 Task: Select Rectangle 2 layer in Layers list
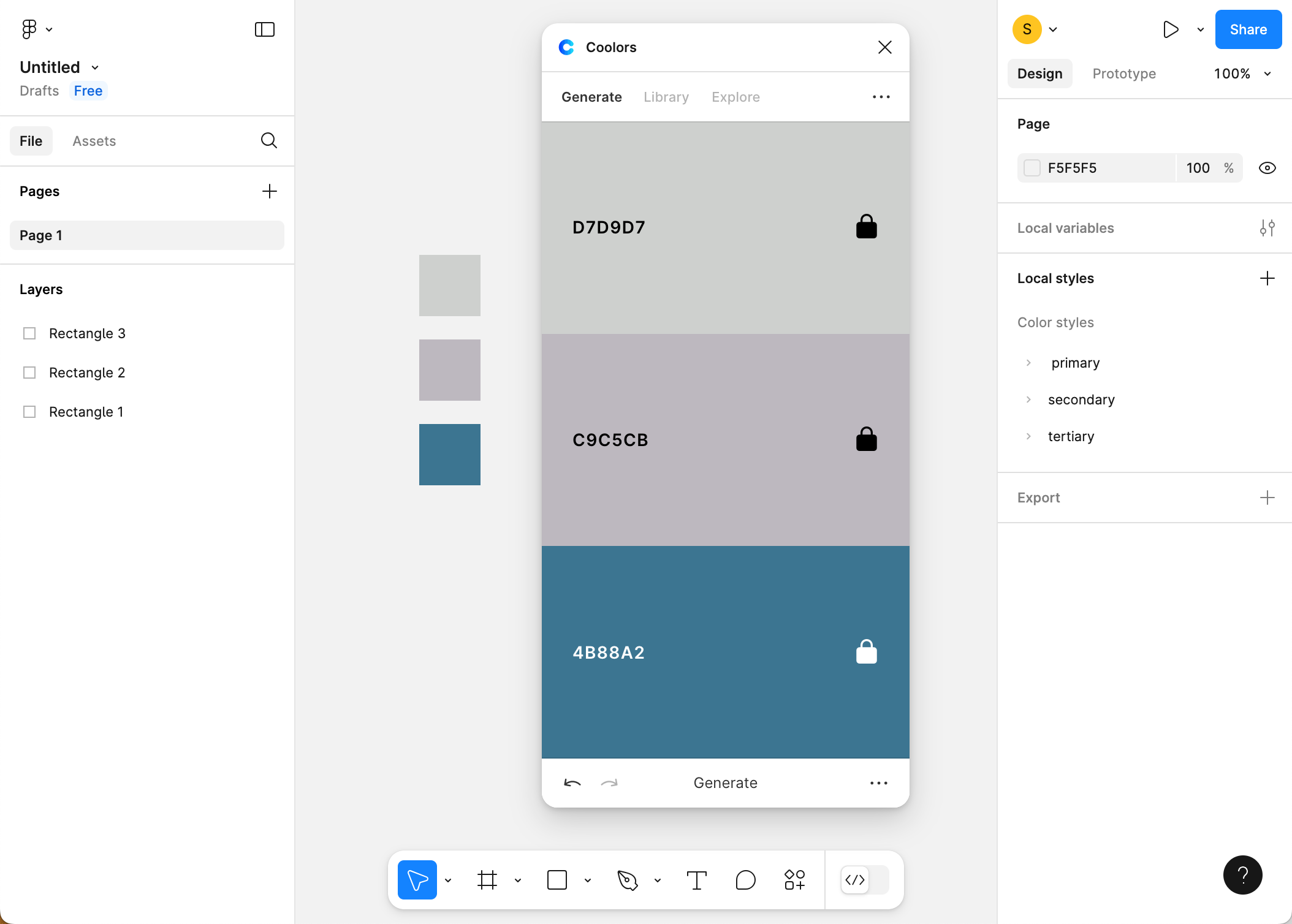pyautogui.click(x=87, y=373)
